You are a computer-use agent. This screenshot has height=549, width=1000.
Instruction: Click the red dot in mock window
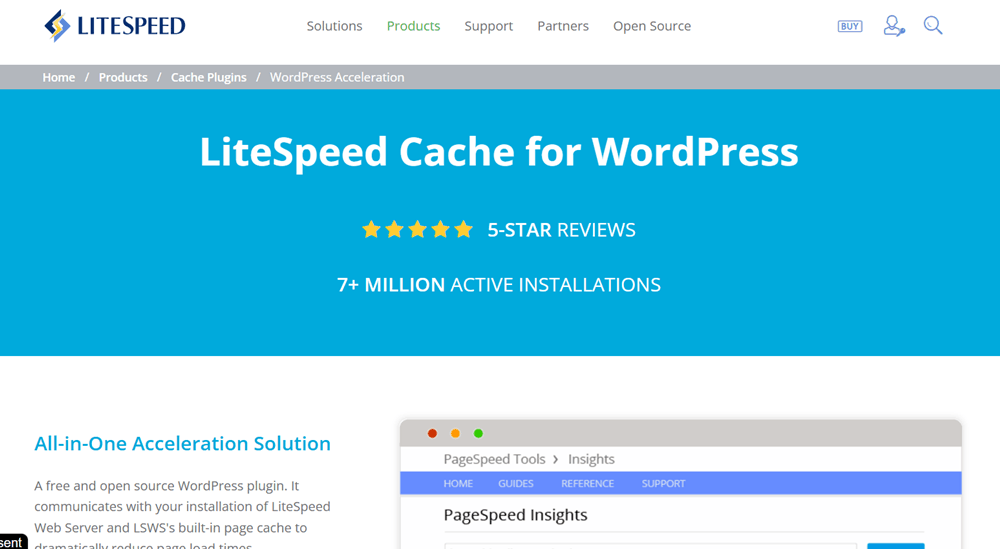(432, 434)
